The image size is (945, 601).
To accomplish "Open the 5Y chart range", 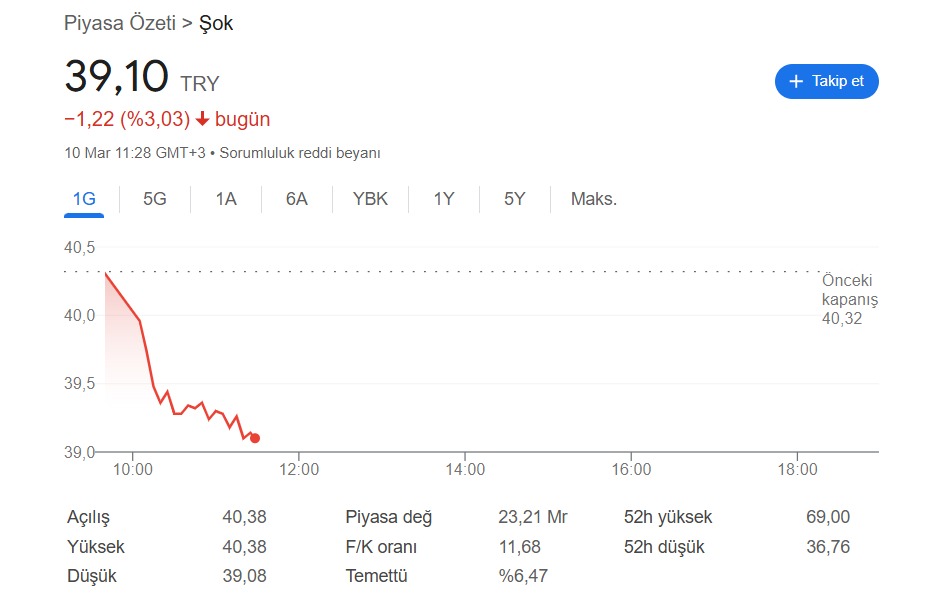I will coord(515,199).
